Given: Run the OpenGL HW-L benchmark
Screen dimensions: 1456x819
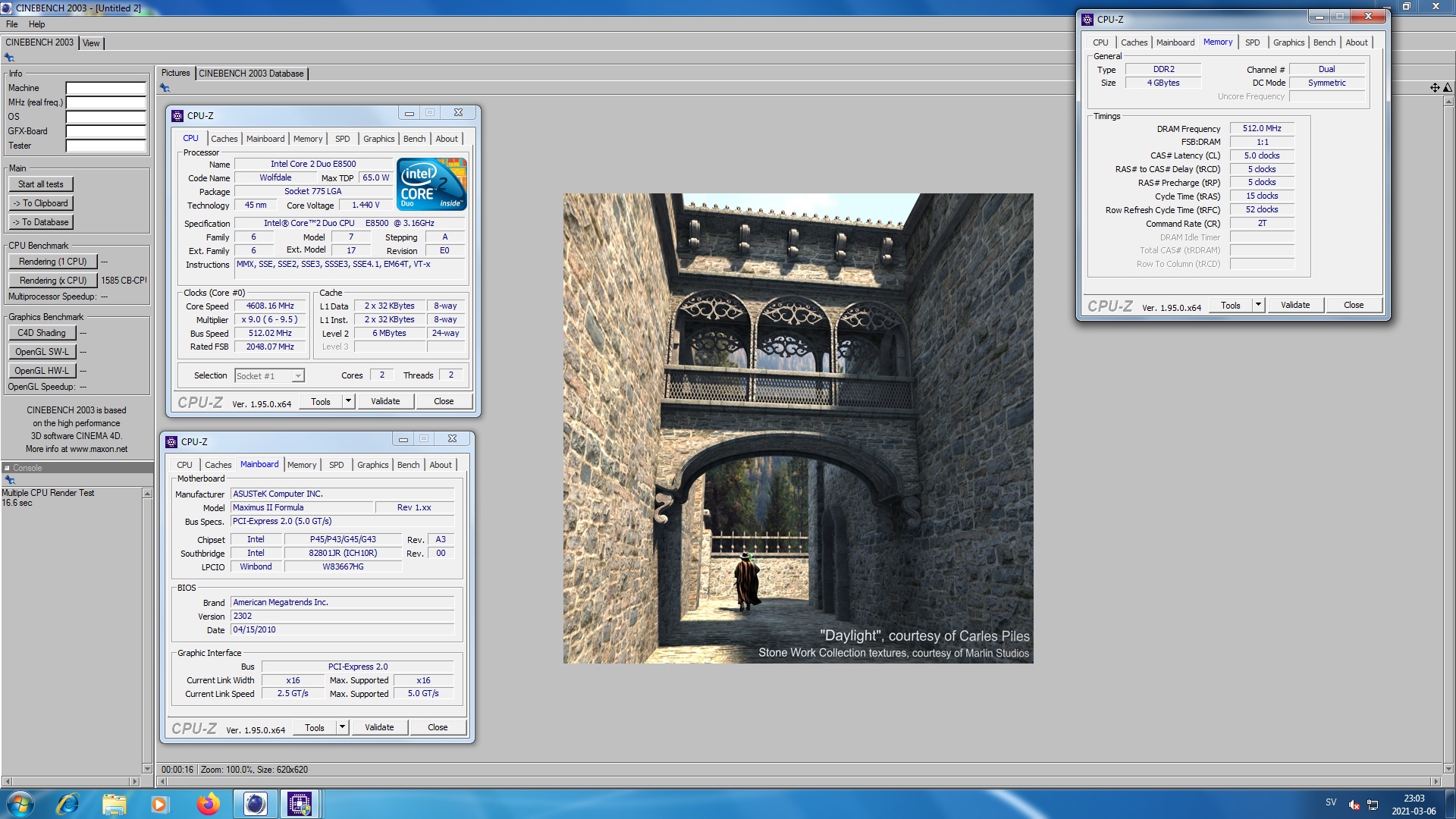Looking at the screenshot, I should [42, 371].
